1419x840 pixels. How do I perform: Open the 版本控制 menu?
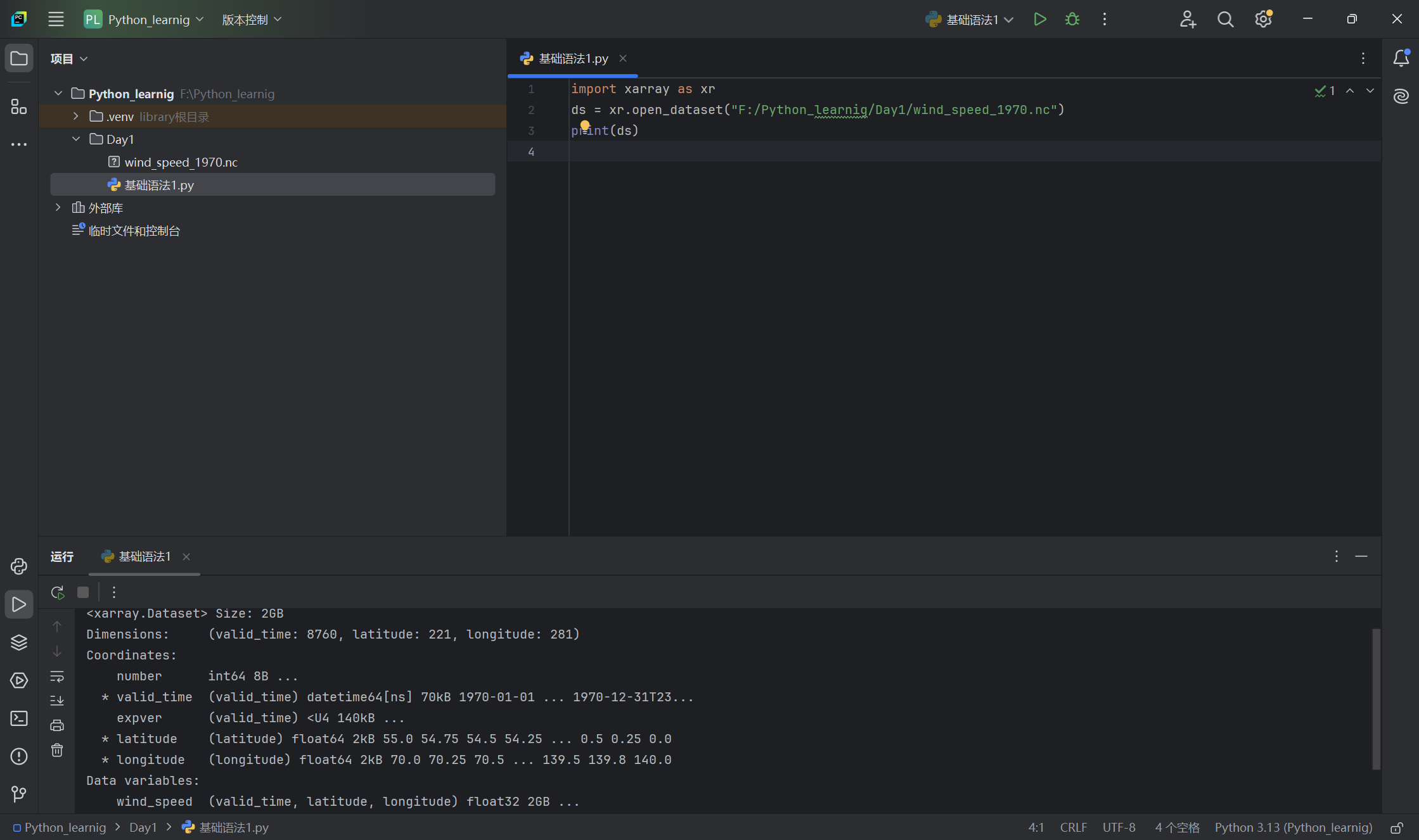(252, 20)
